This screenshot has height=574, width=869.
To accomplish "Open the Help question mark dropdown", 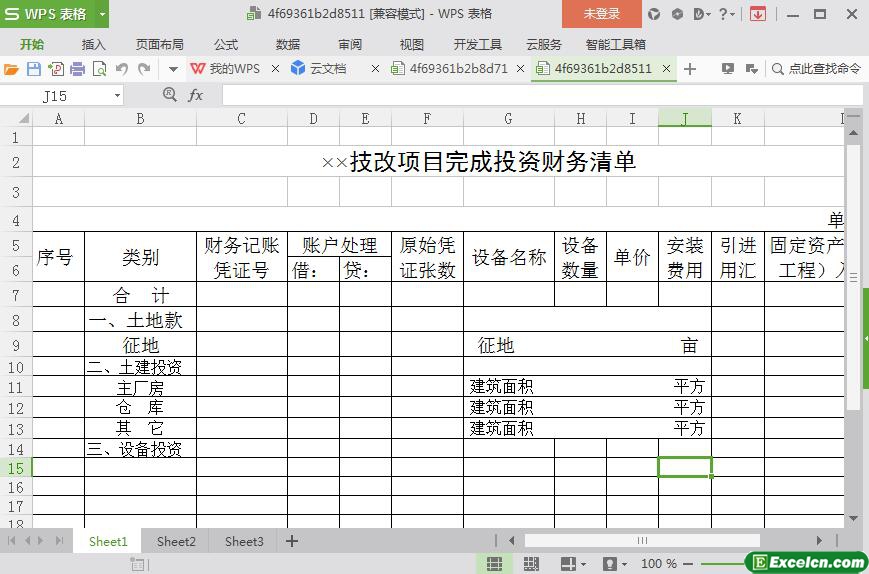I will 727,14.
